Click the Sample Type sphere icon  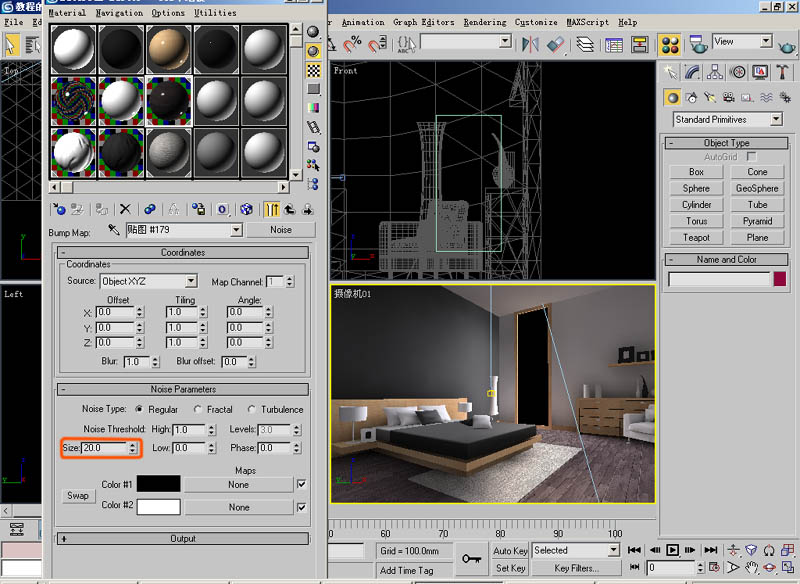pyautogui.click(x=313, y=32)
